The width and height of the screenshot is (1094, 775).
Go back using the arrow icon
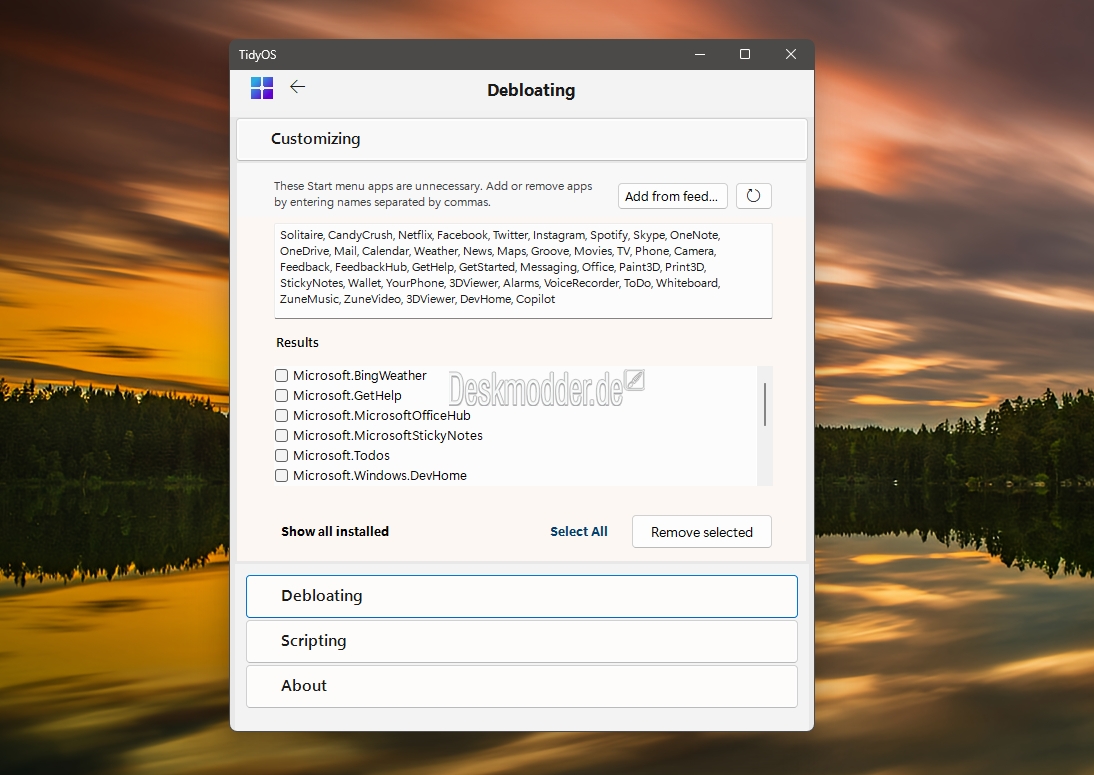coord(298,87)
